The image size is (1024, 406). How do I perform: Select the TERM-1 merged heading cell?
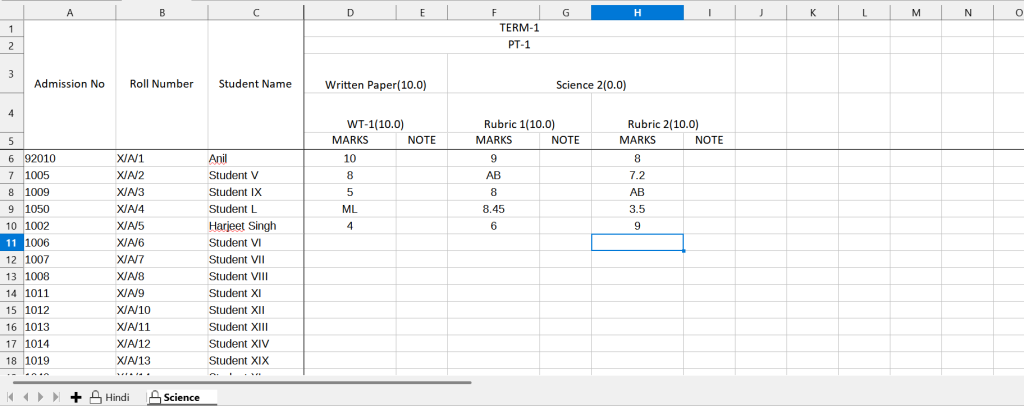519,28
